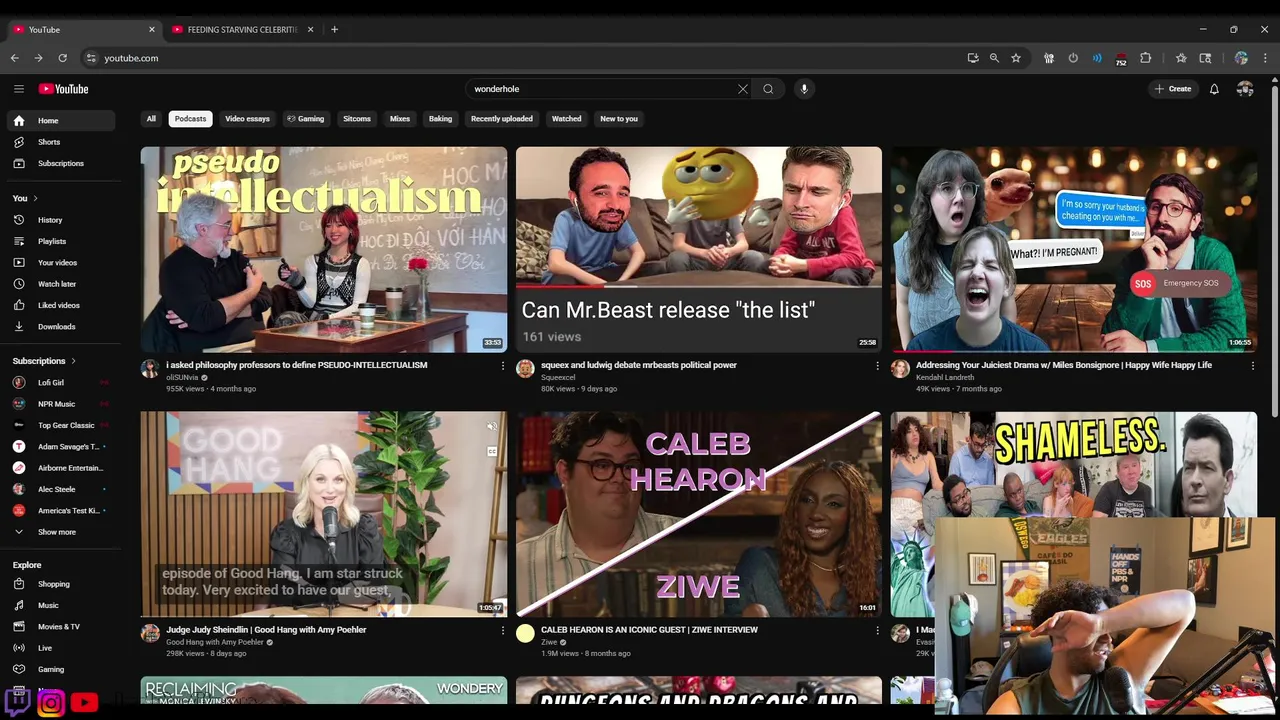Screen dimensions: 1280x720
Task: Select the Video essays filter chip
Action: coord(247,119)
